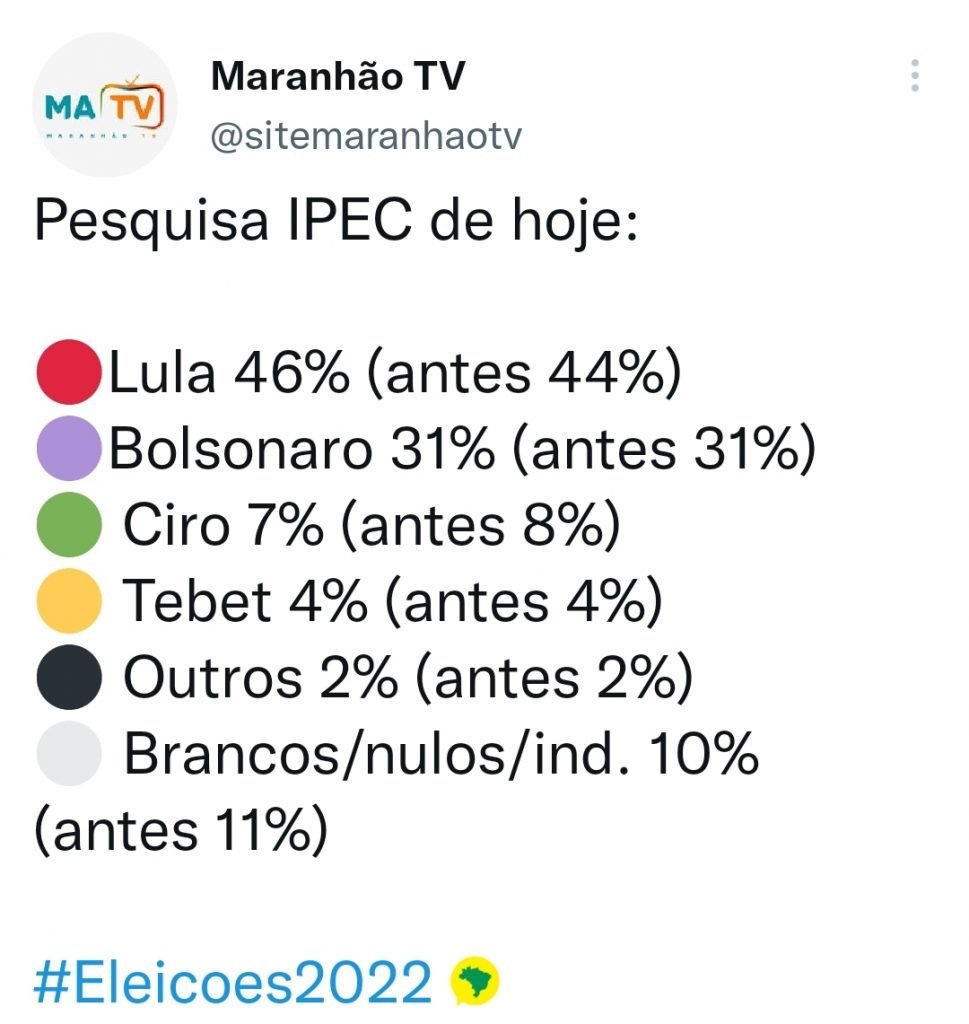Click the red circle beside Lula

coord(68,373)
